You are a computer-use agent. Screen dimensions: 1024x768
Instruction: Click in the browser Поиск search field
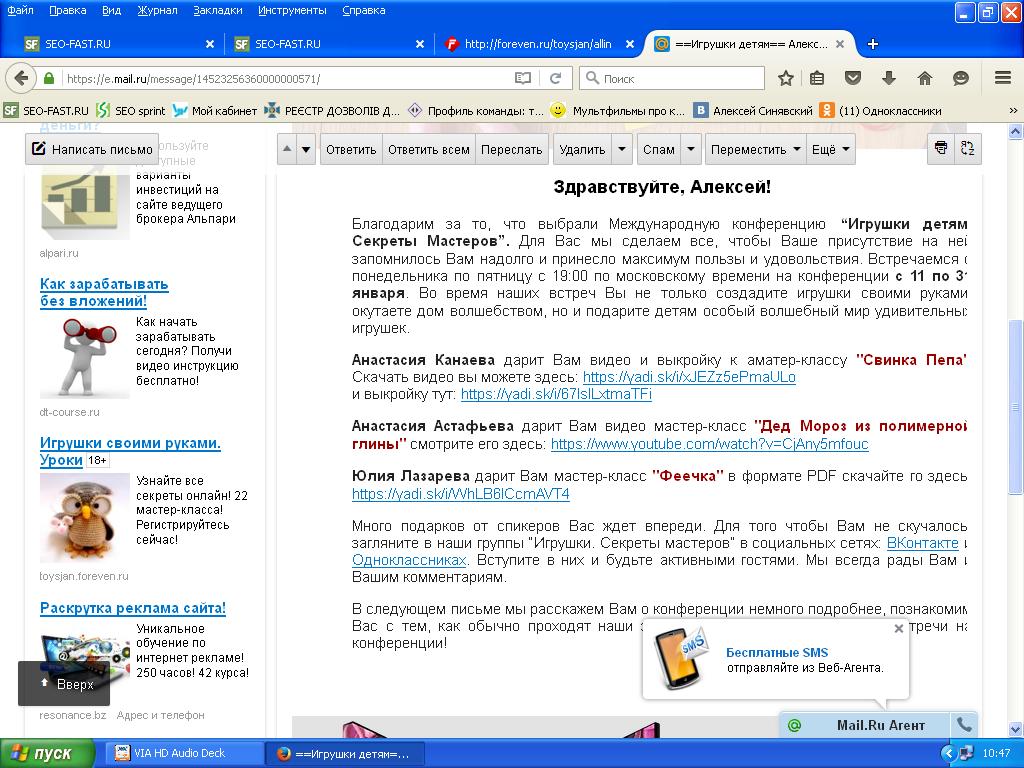click(671, 78)
